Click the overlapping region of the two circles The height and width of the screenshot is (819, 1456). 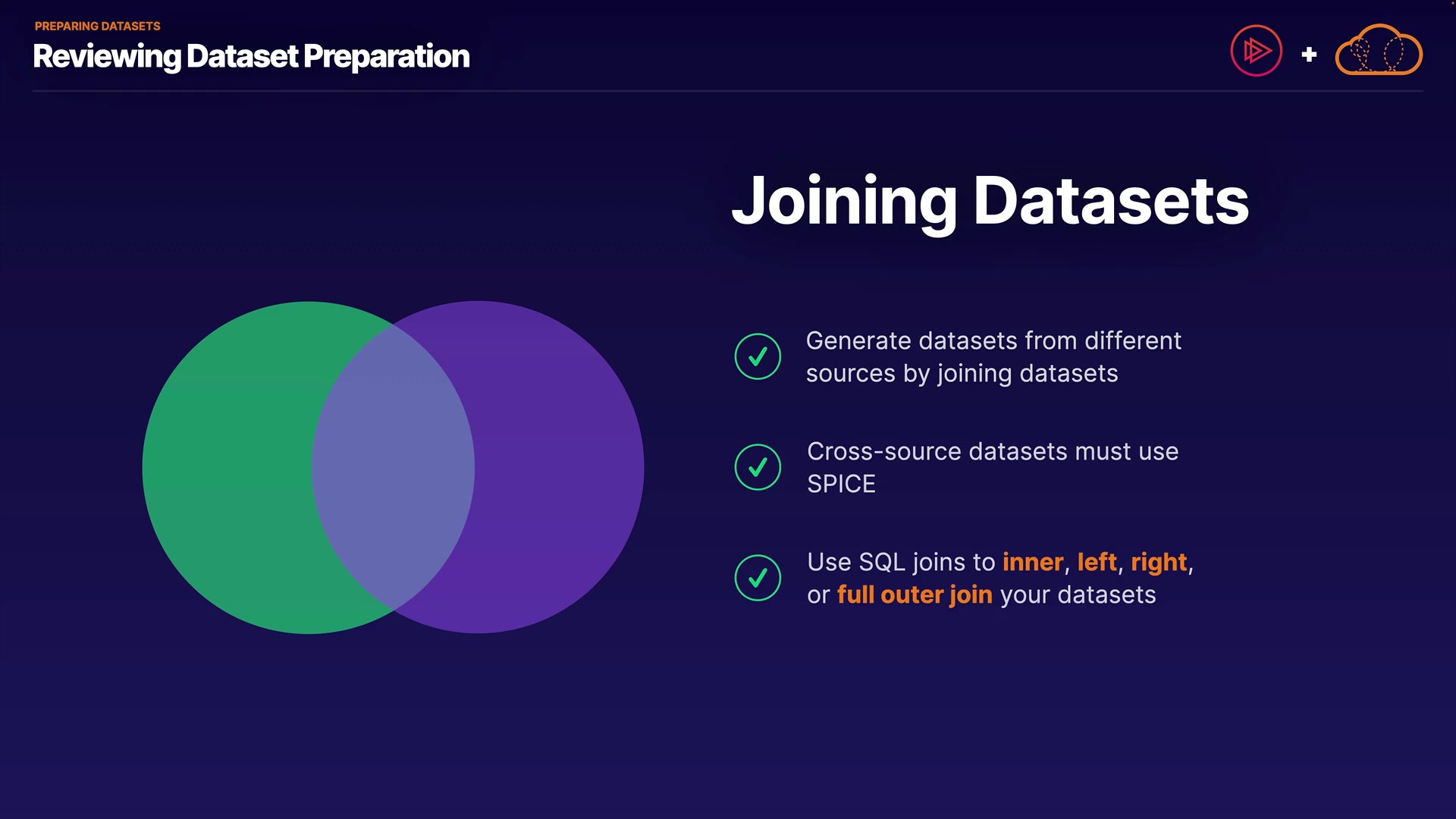(393, 467)
